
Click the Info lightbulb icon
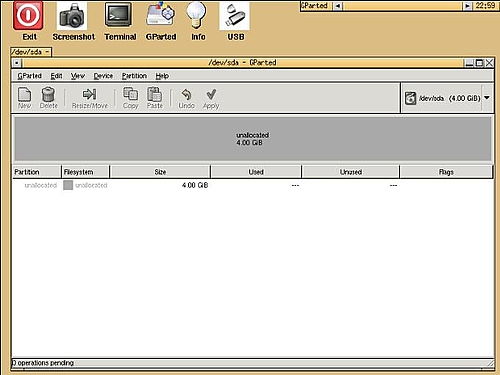click(x=197, y=15)
